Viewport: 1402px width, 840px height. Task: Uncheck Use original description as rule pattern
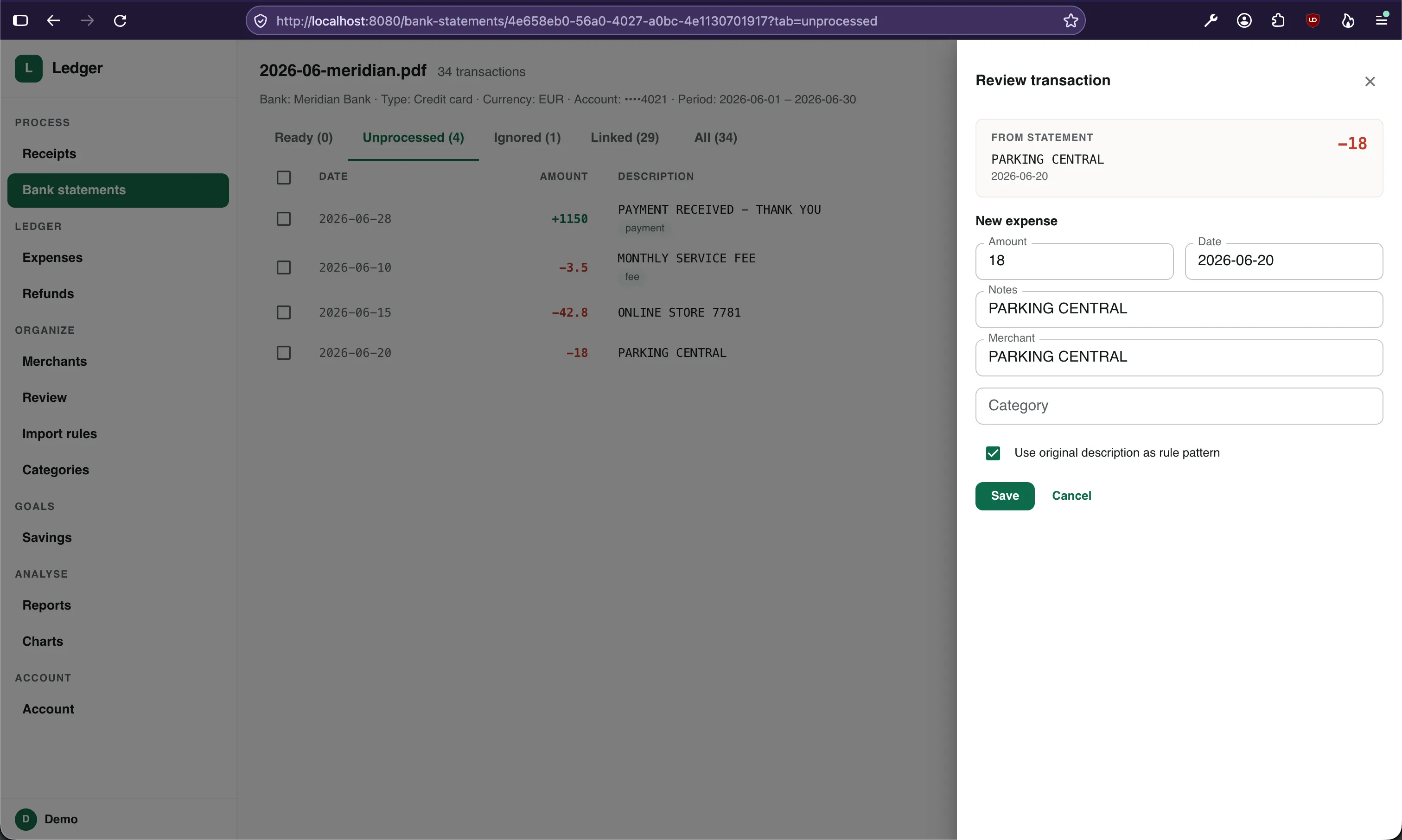coord(993,453)
